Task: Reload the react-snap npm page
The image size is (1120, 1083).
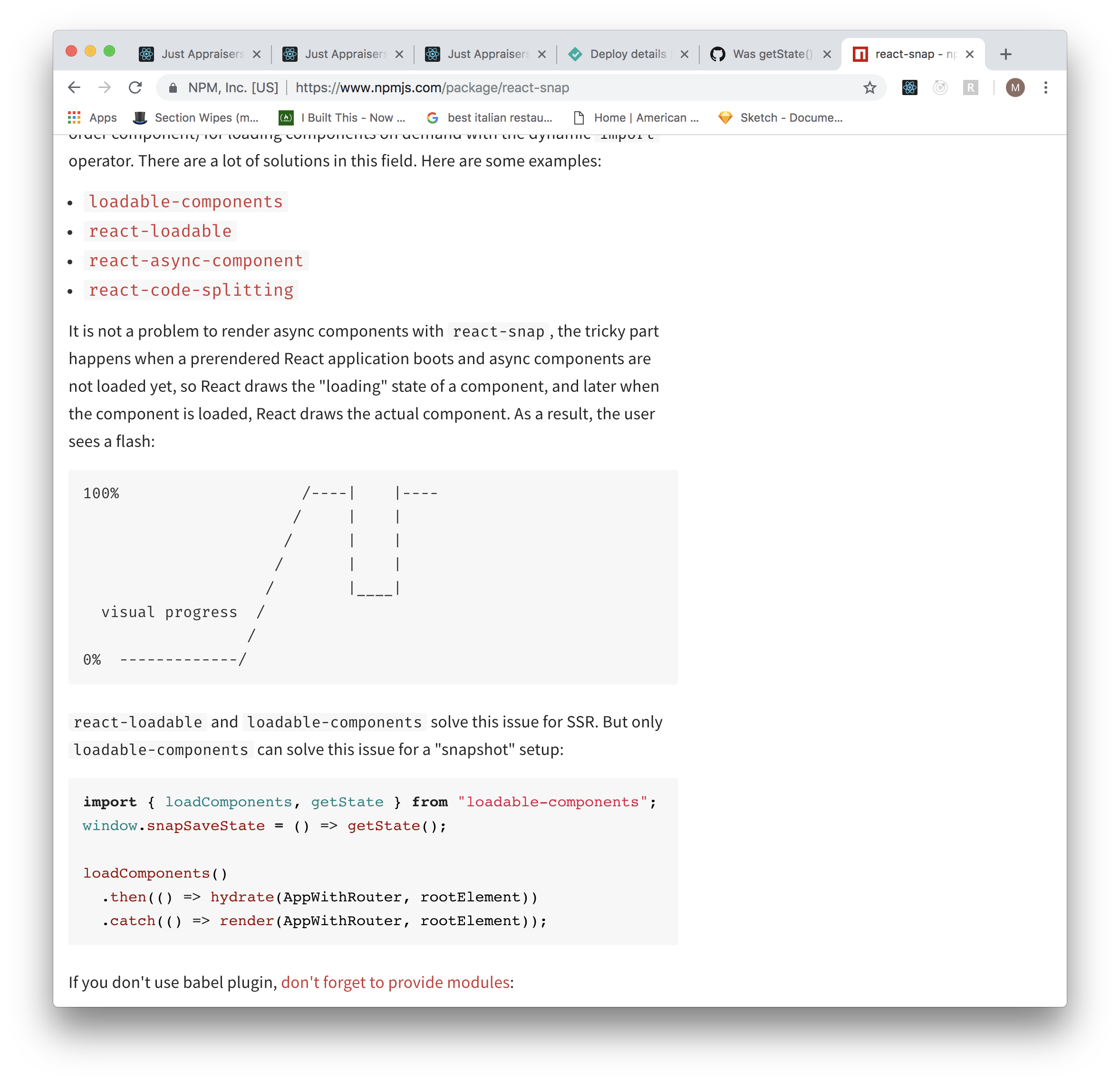Action: pos(135,87)
